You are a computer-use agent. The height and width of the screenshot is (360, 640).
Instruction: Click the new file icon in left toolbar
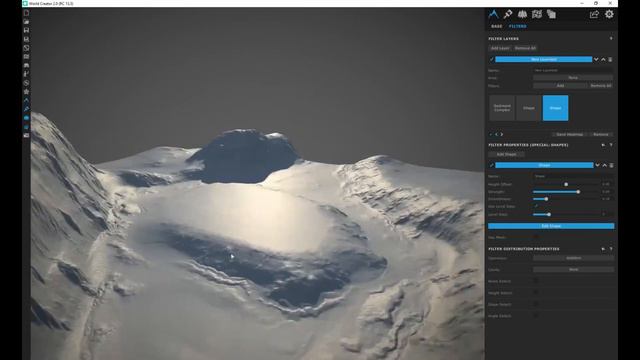(x=26, y=13)
